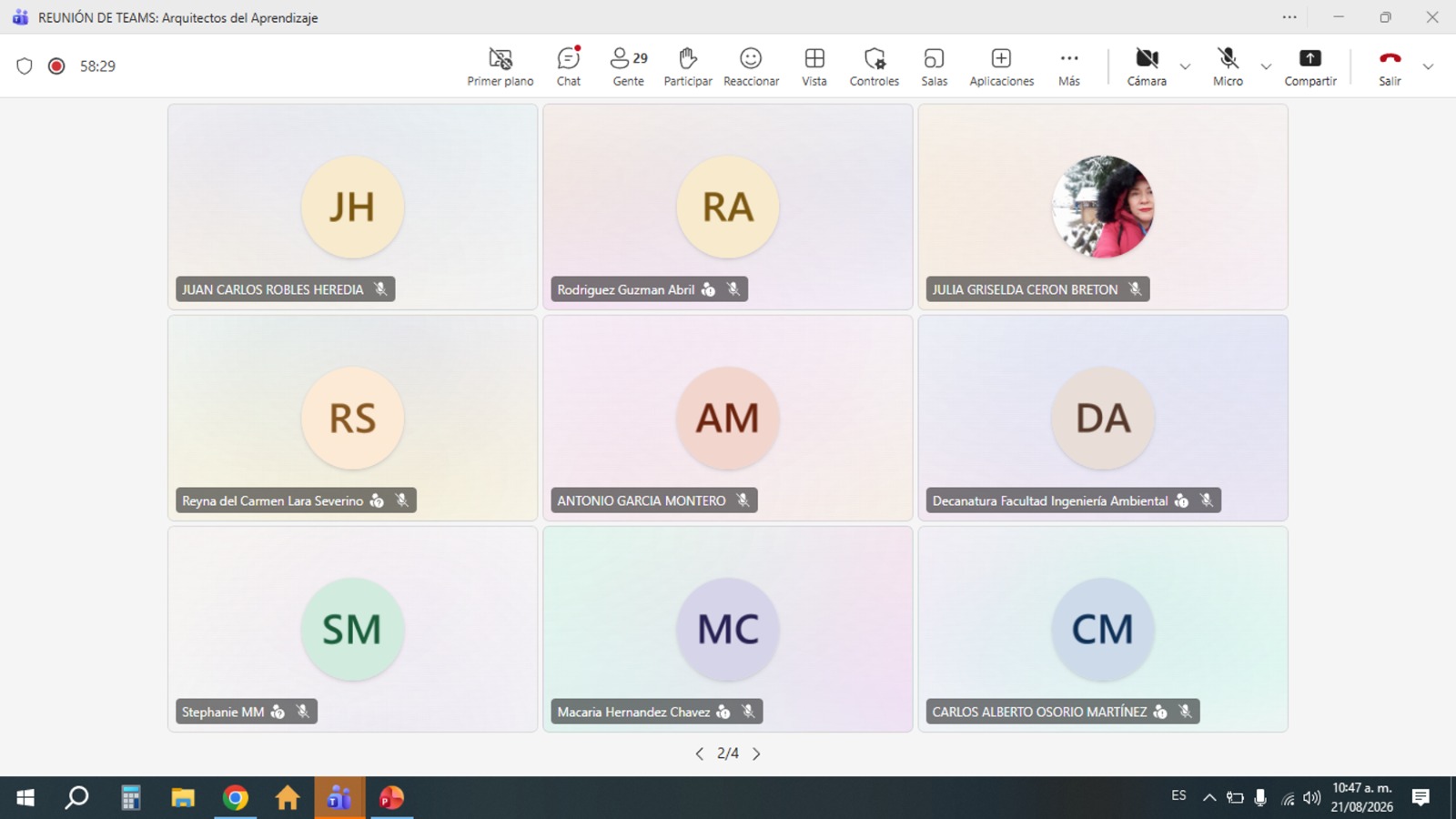Go to next participant page
The width and height of the screenshot is (1456, 819).
pyautogui.click(x=756, y=753)
